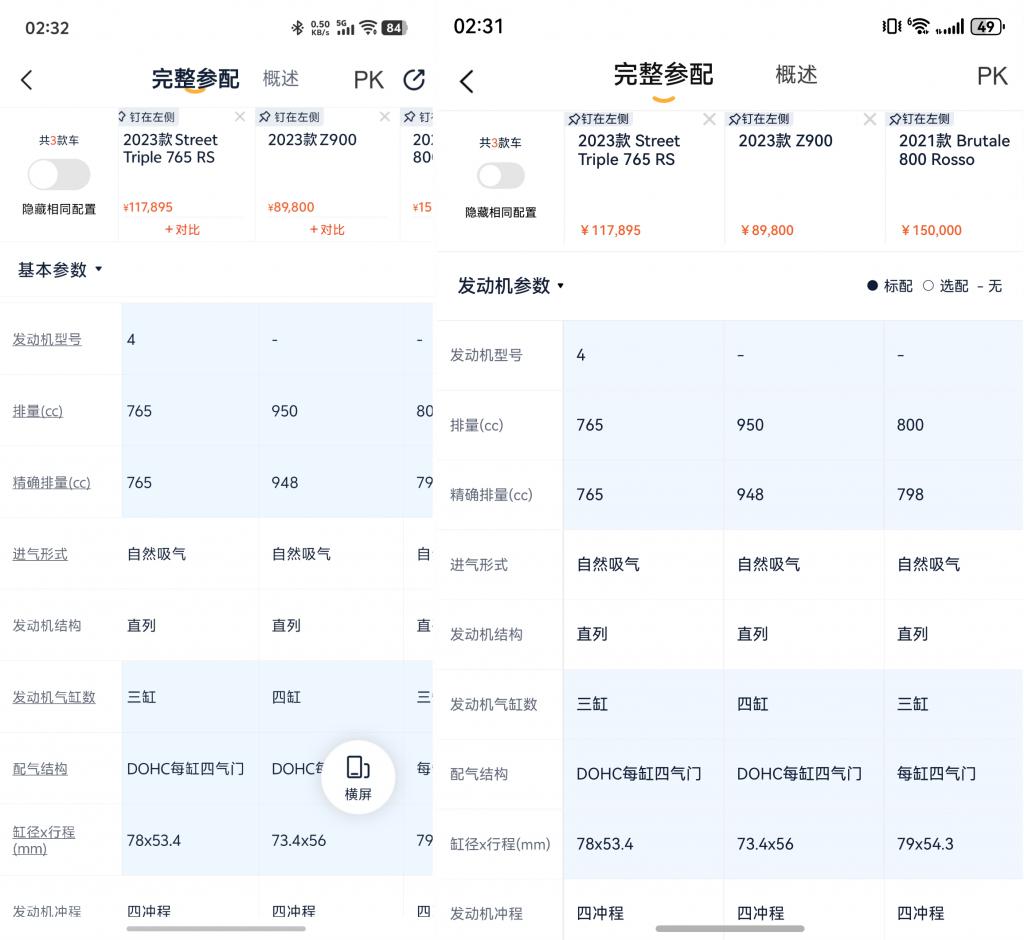The image size is (1024, 940).
Task: Open 排量(cc) term link in left screenshot
Action: point(38,411)
